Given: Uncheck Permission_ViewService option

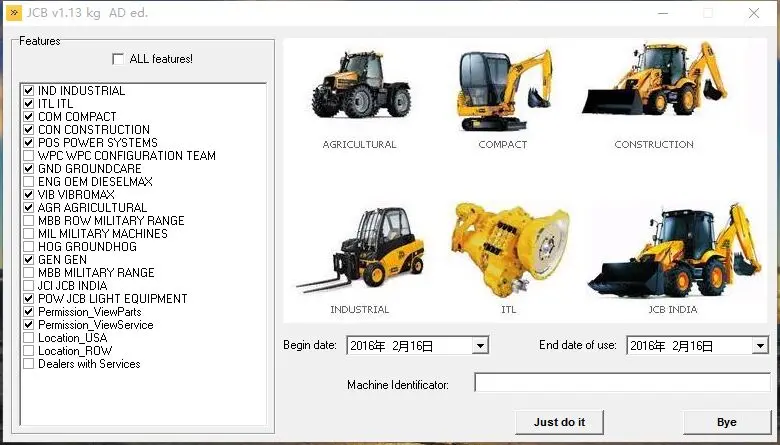Looking at the screenshot, I should coord(28,325).
